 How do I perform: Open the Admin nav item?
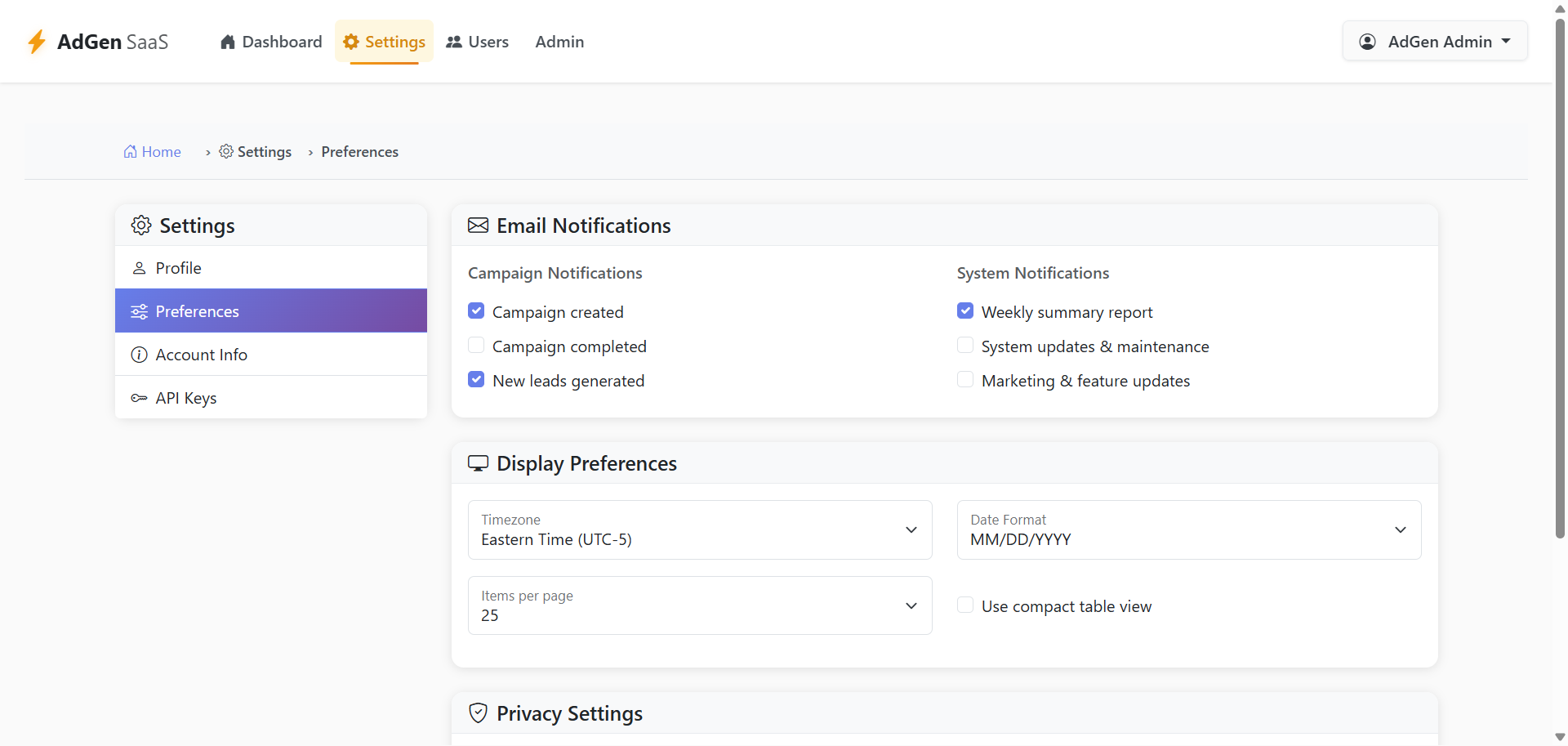coord(559,42)
